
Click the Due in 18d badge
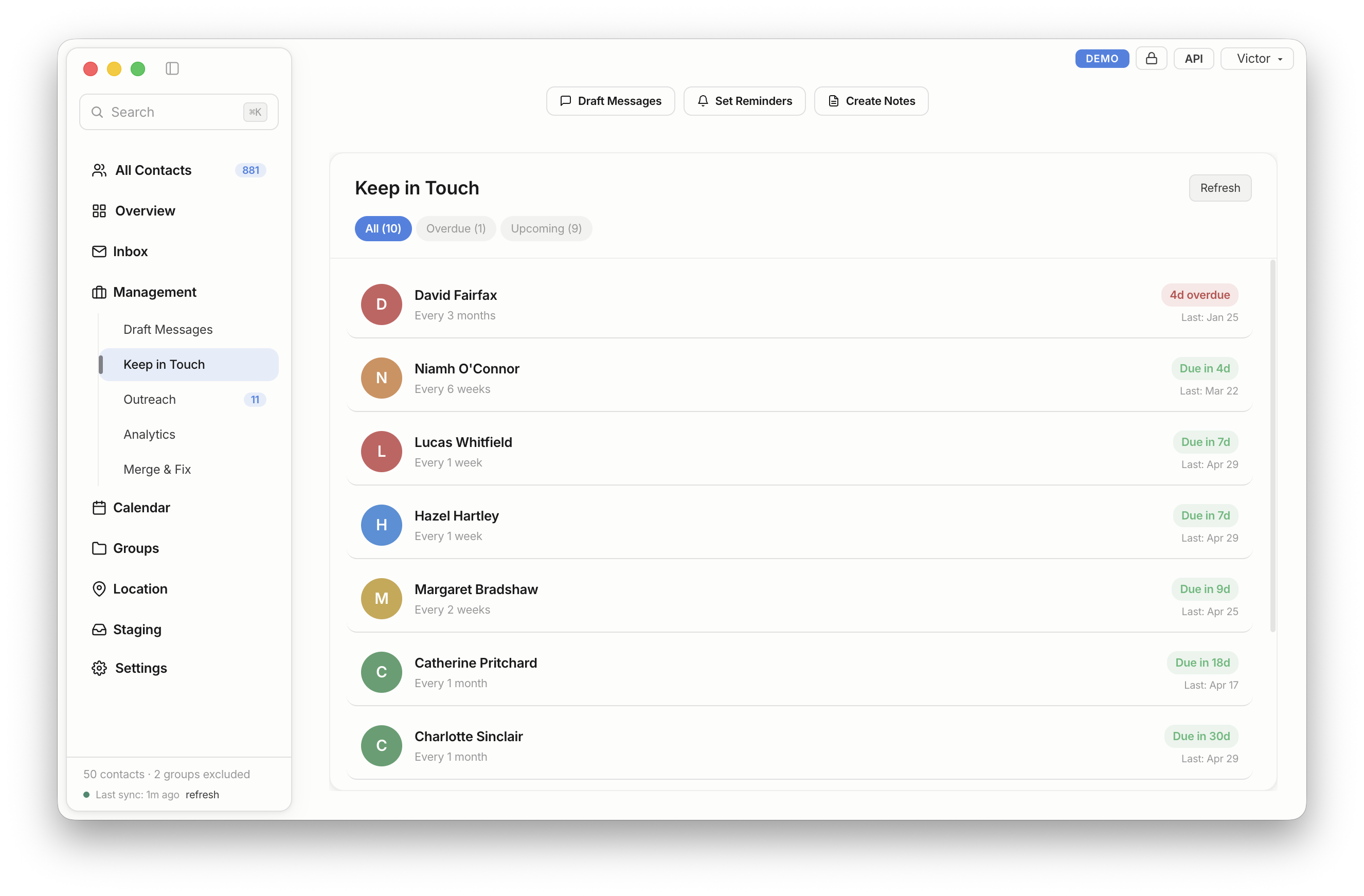1202,662
